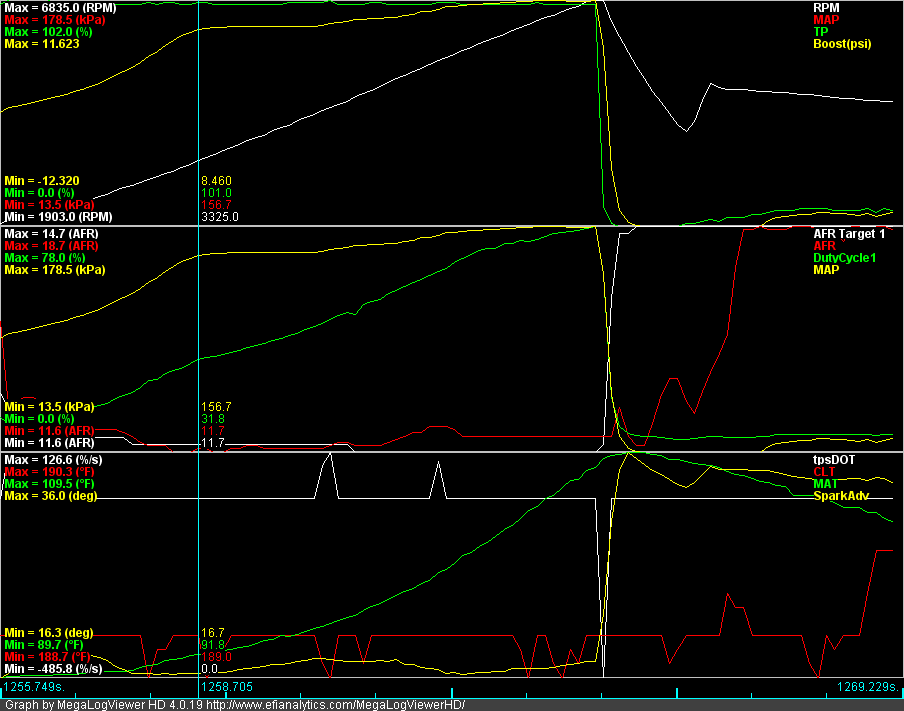This screenshot has height=711, width=904.
Task: Click the tpsDOT legend label
Action: (x=834, y=460)
